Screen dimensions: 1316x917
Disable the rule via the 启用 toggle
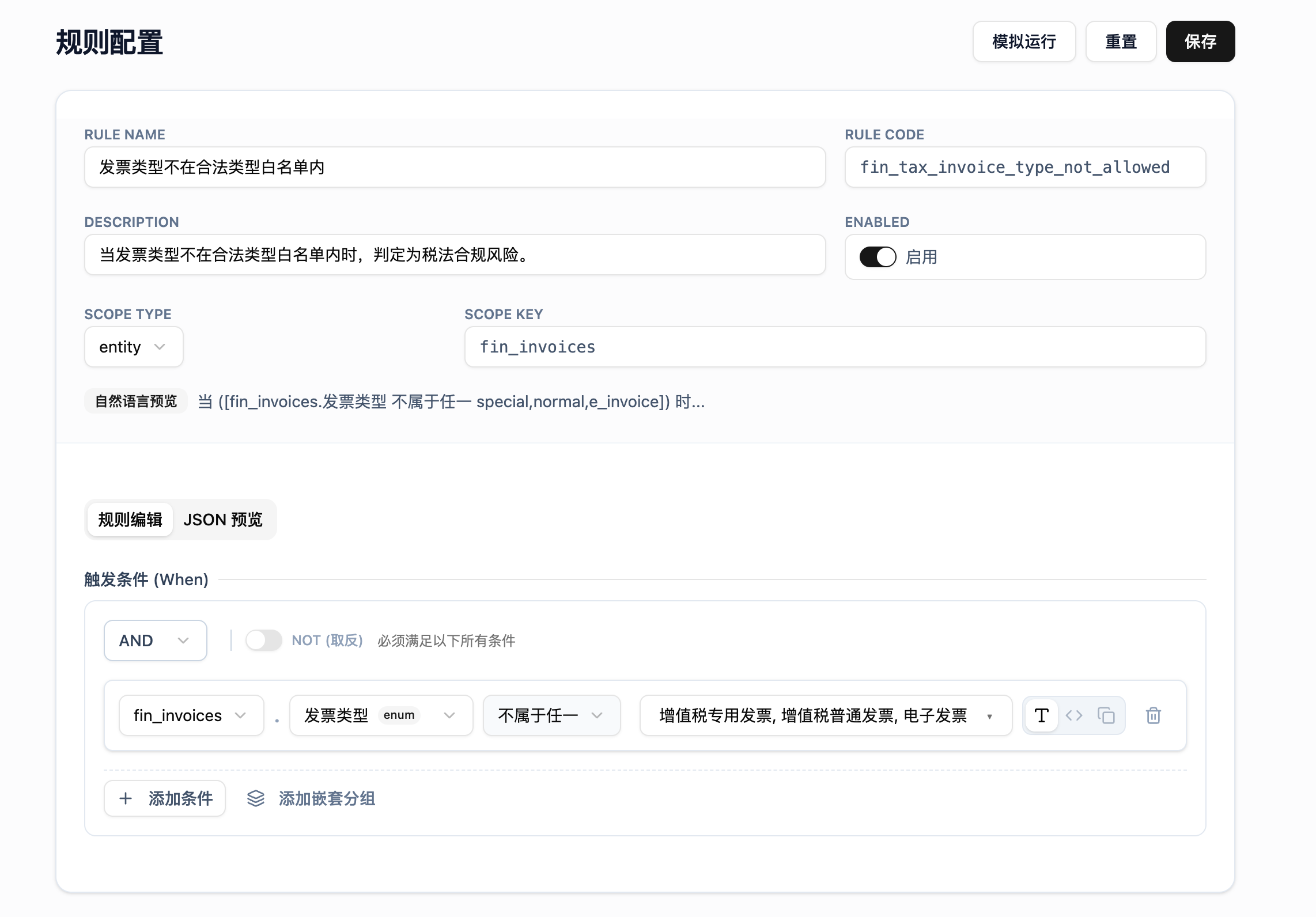coord(876,257)
